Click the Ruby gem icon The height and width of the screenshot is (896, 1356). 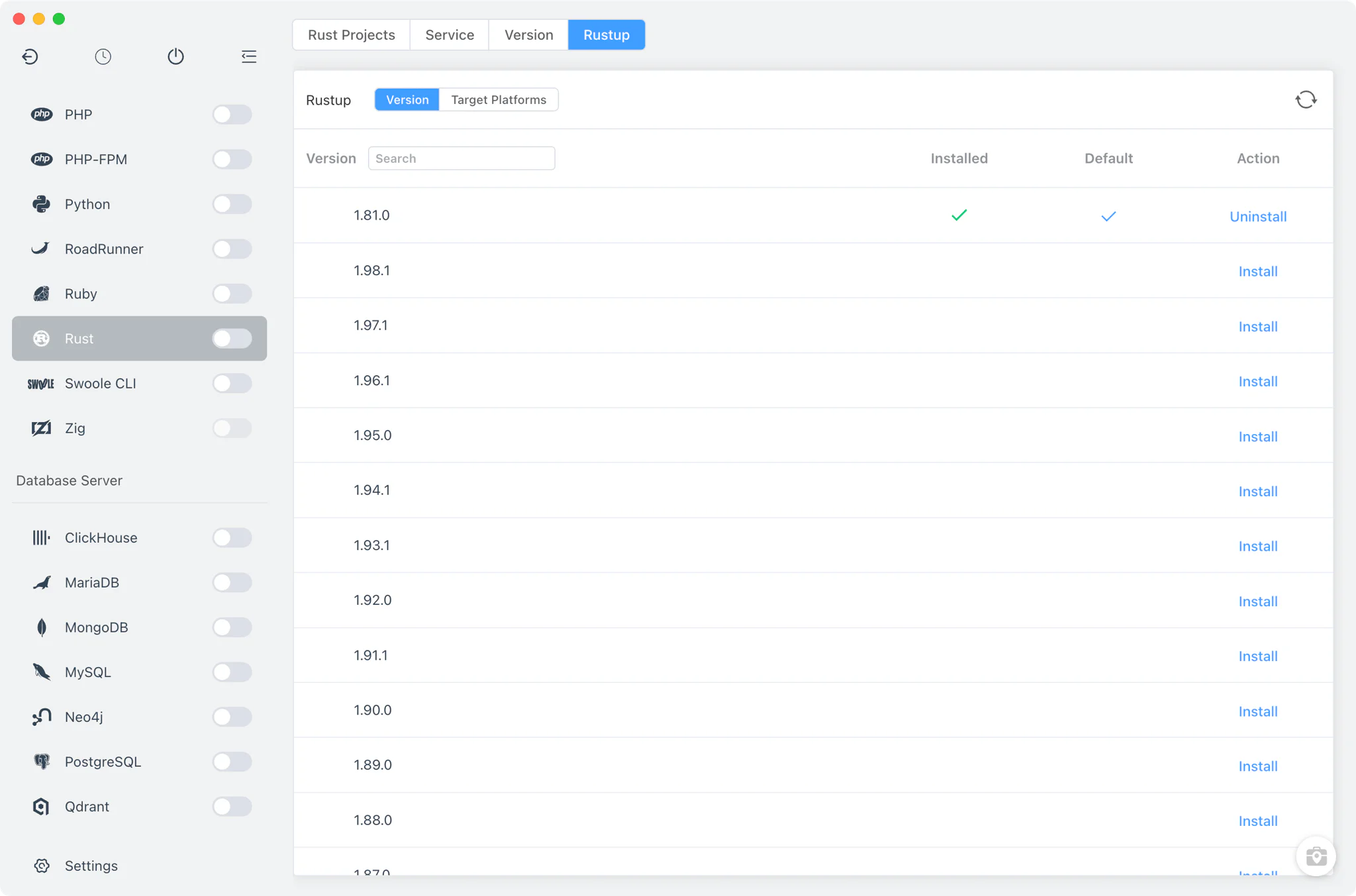point(42,294)
